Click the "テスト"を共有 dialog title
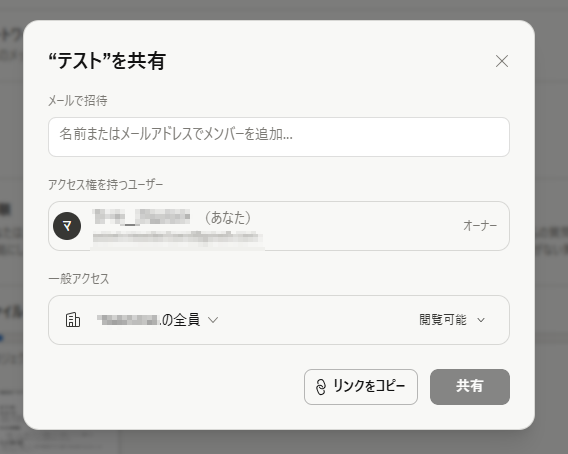This screenshot has height=454, width=568. click(x=107, y=61)
